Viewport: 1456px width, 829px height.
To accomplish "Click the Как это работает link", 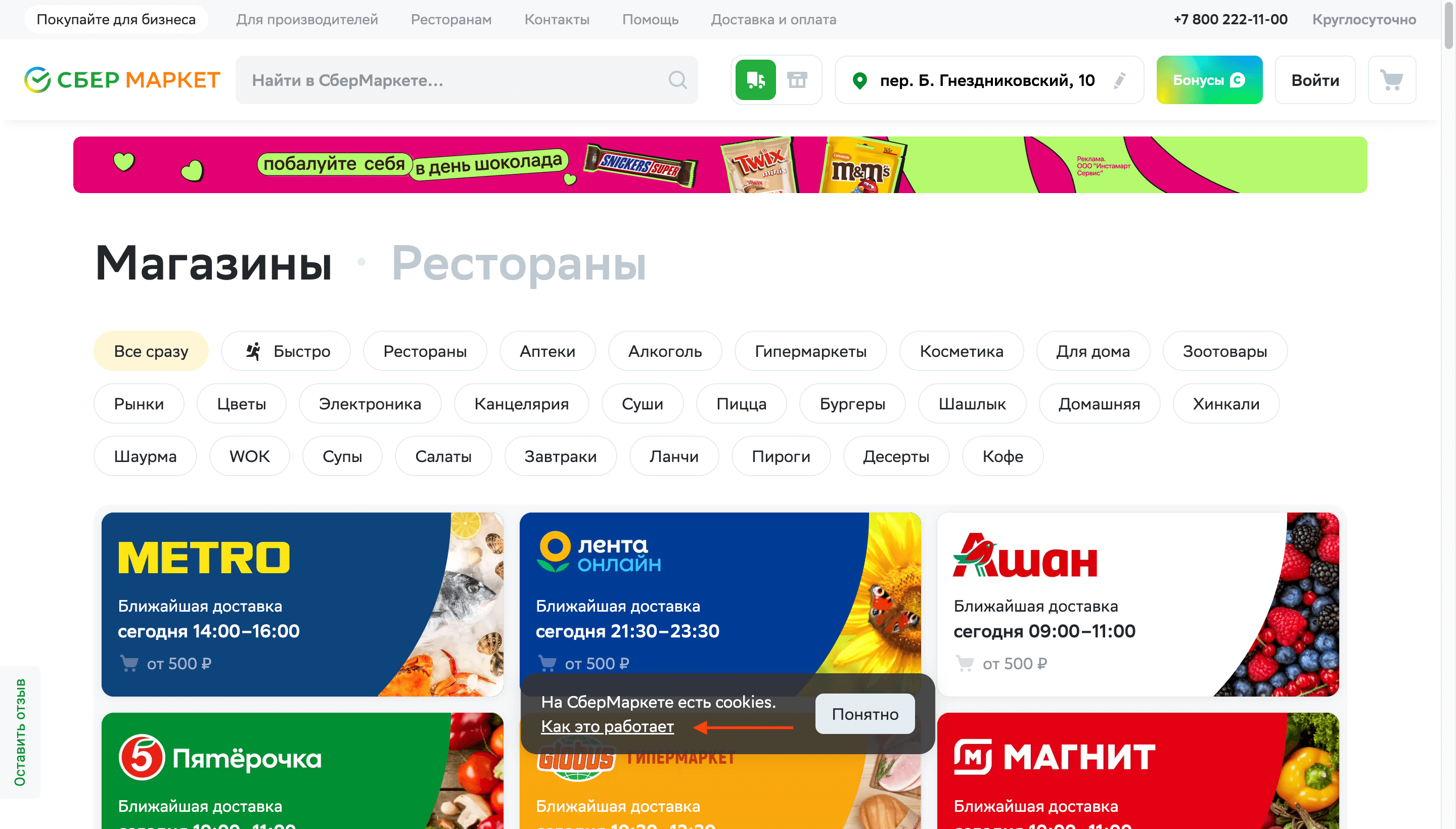I will pyautogui.click(x=607, y=726).
